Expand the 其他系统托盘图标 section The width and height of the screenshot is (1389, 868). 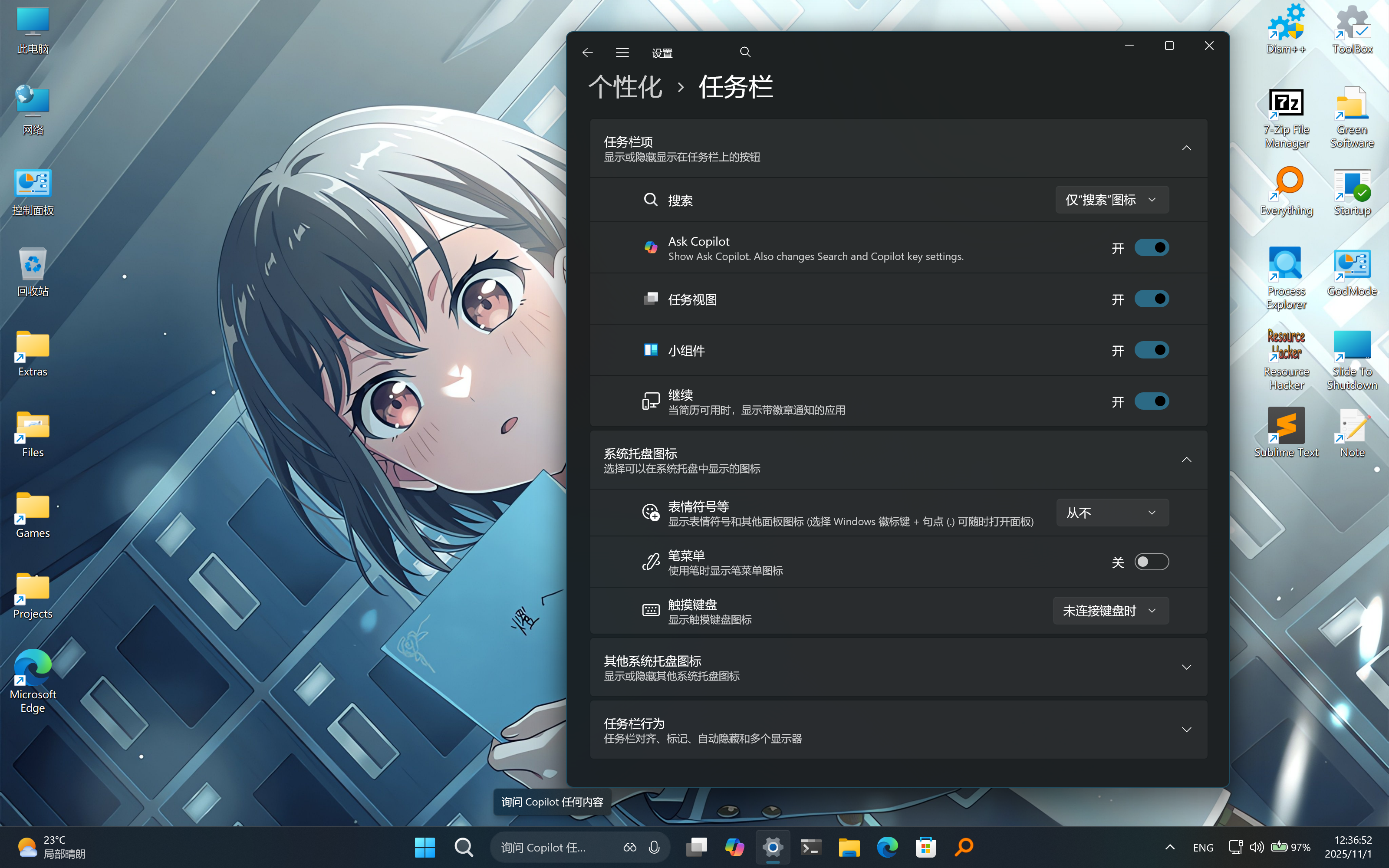1186,667
